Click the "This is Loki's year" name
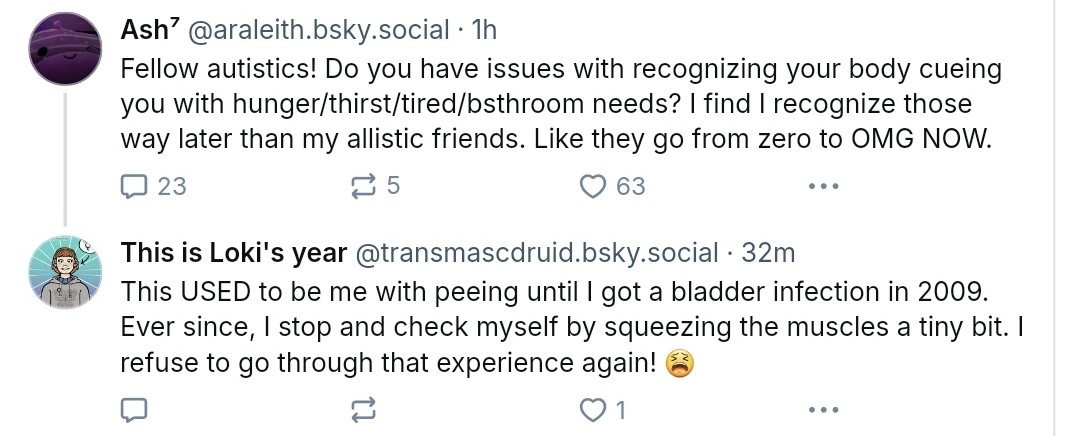 pyautogui.click(x=235, y=253)
